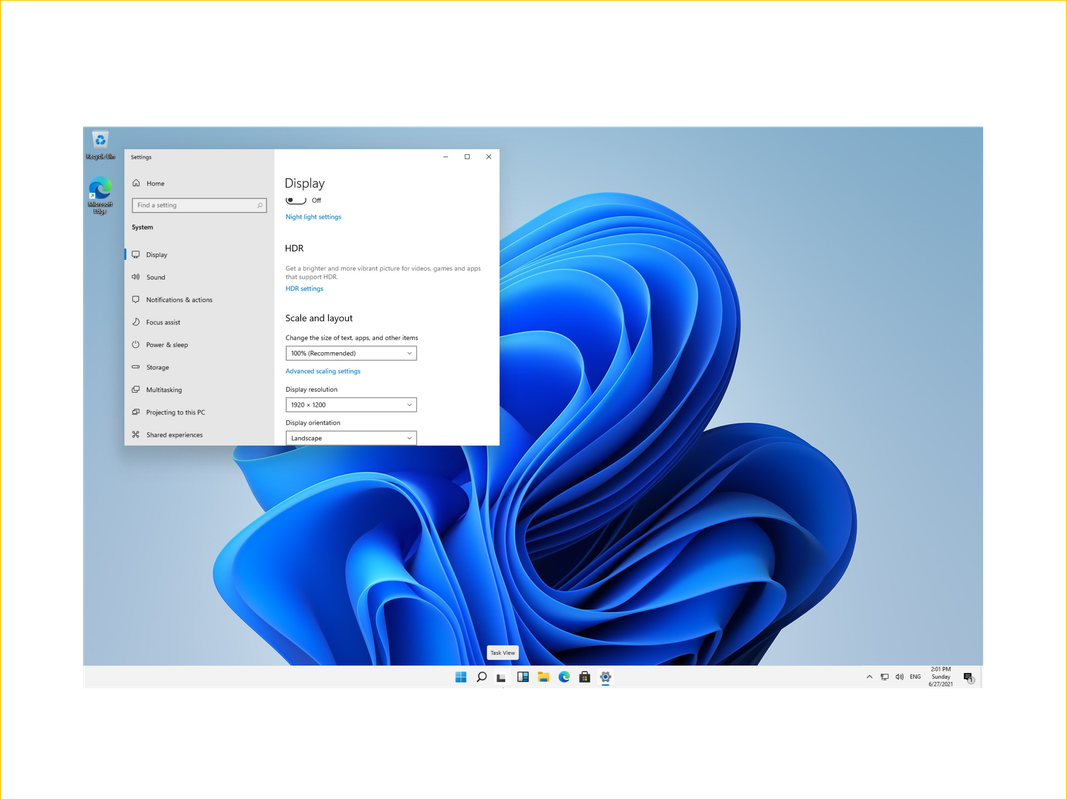Select the Power & sleep icon
1067x800 pixels.
[136, 344]
